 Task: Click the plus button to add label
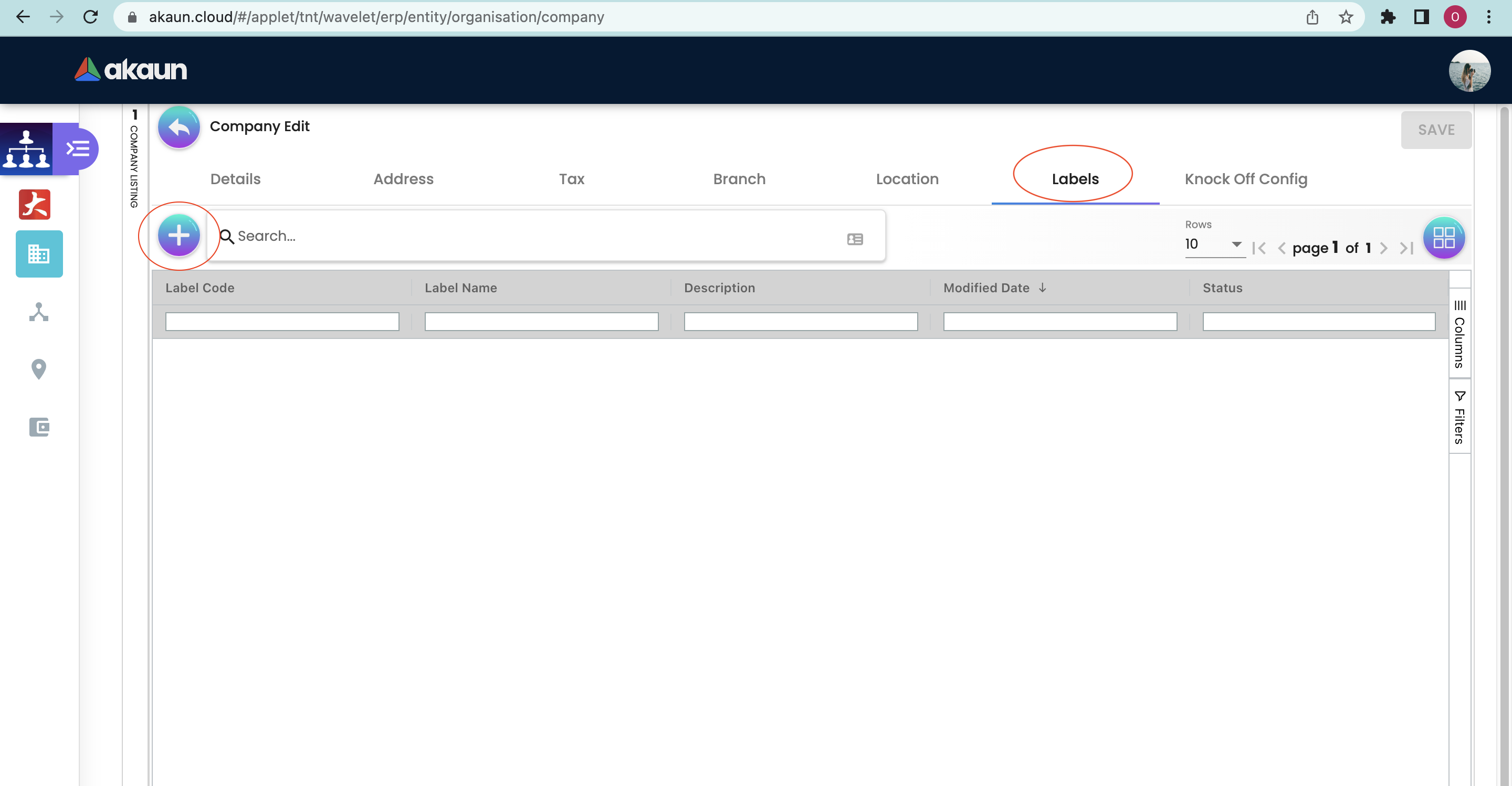[x=178, y=235]
